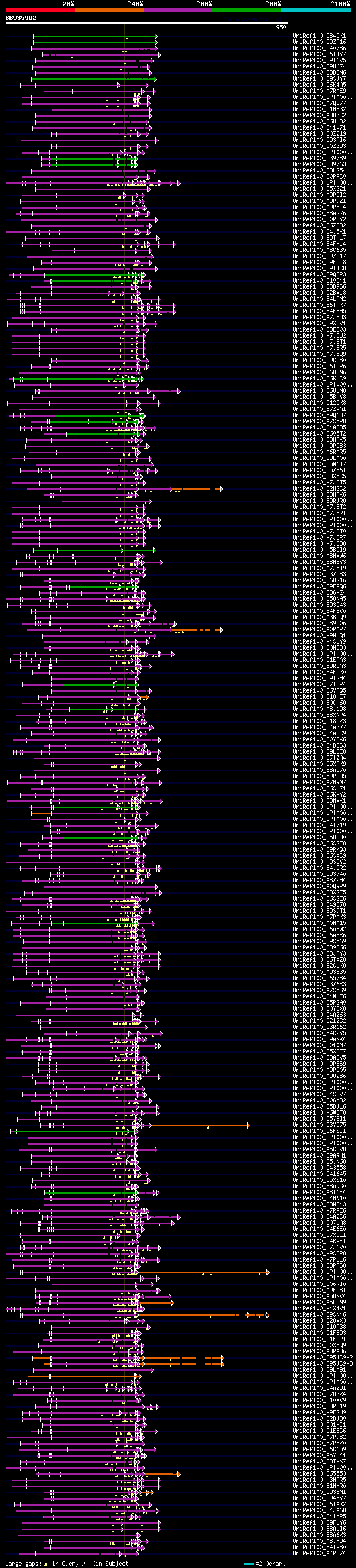Select UniRef100_B3MVK1 label

(x=319, y=800)
